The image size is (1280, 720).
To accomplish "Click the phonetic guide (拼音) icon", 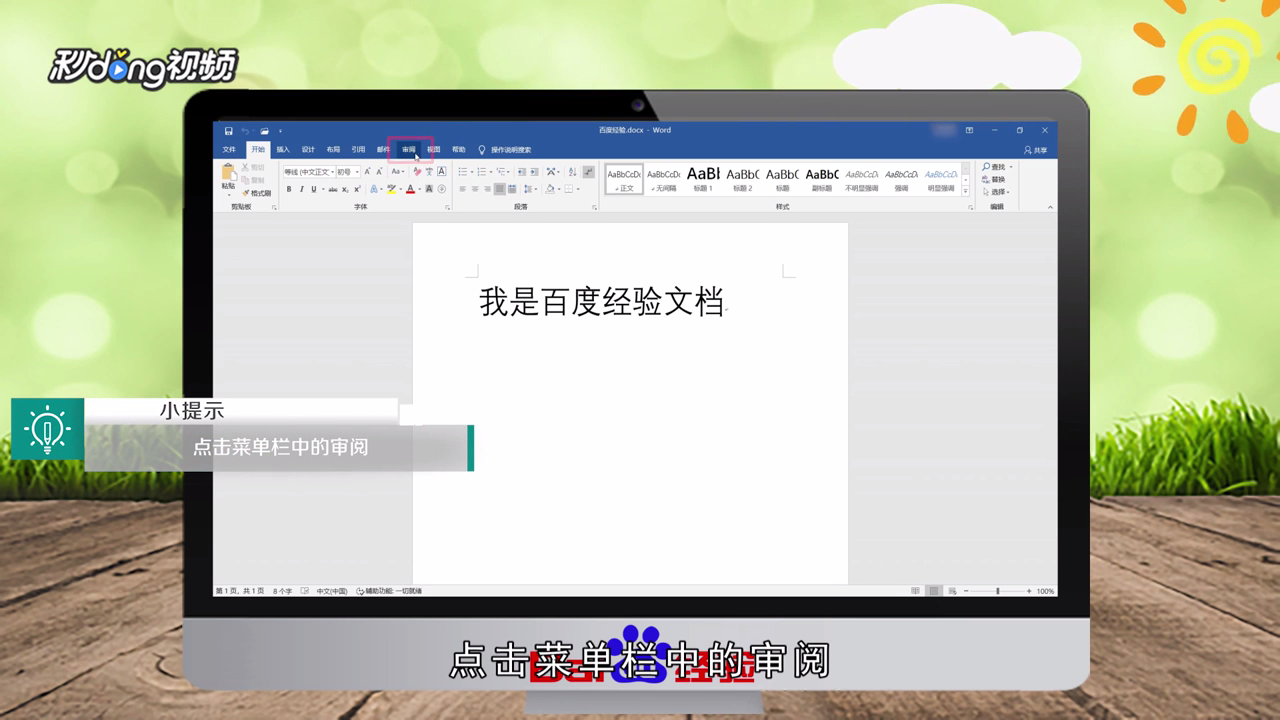I will pyautogui.click(x=430, y=172).
